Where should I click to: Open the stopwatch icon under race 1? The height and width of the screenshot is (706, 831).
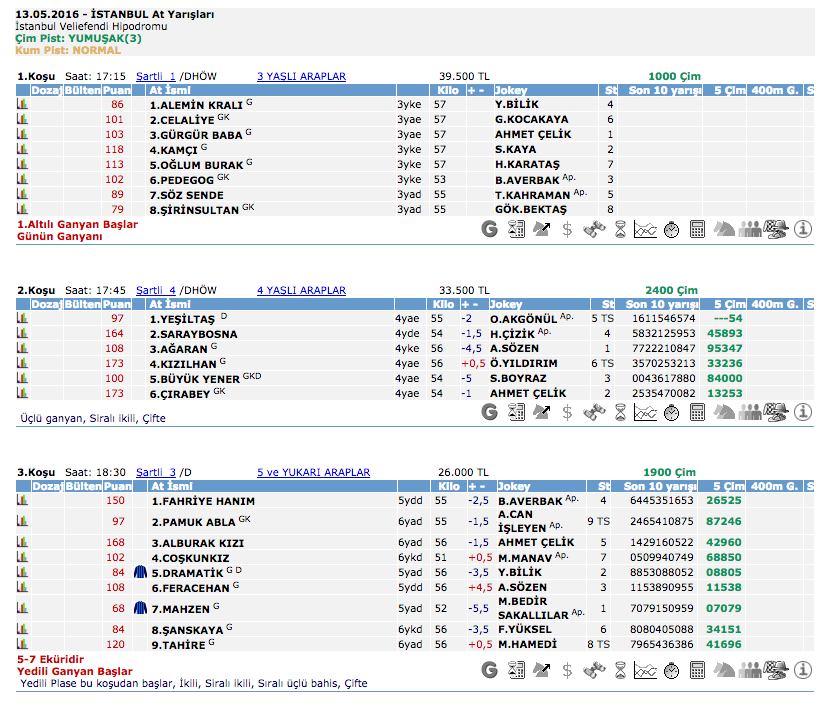[x=671, y=229]
